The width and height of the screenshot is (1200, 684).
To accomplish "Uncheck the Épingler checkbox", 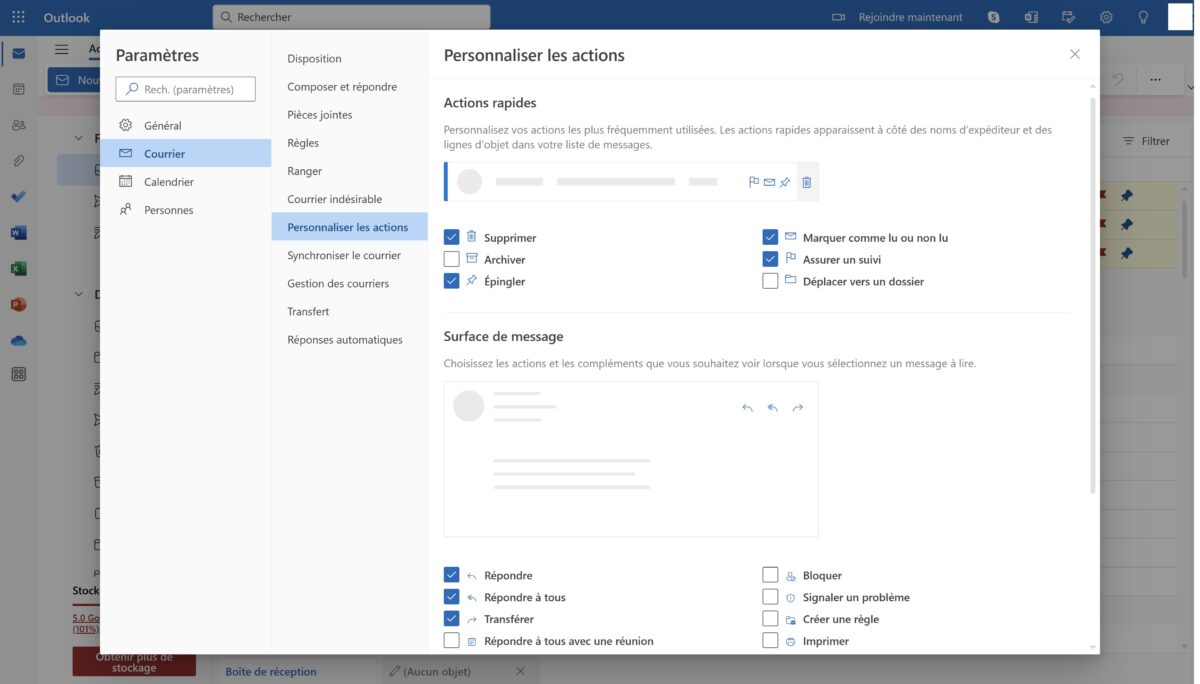I will [x=451, y=281].
